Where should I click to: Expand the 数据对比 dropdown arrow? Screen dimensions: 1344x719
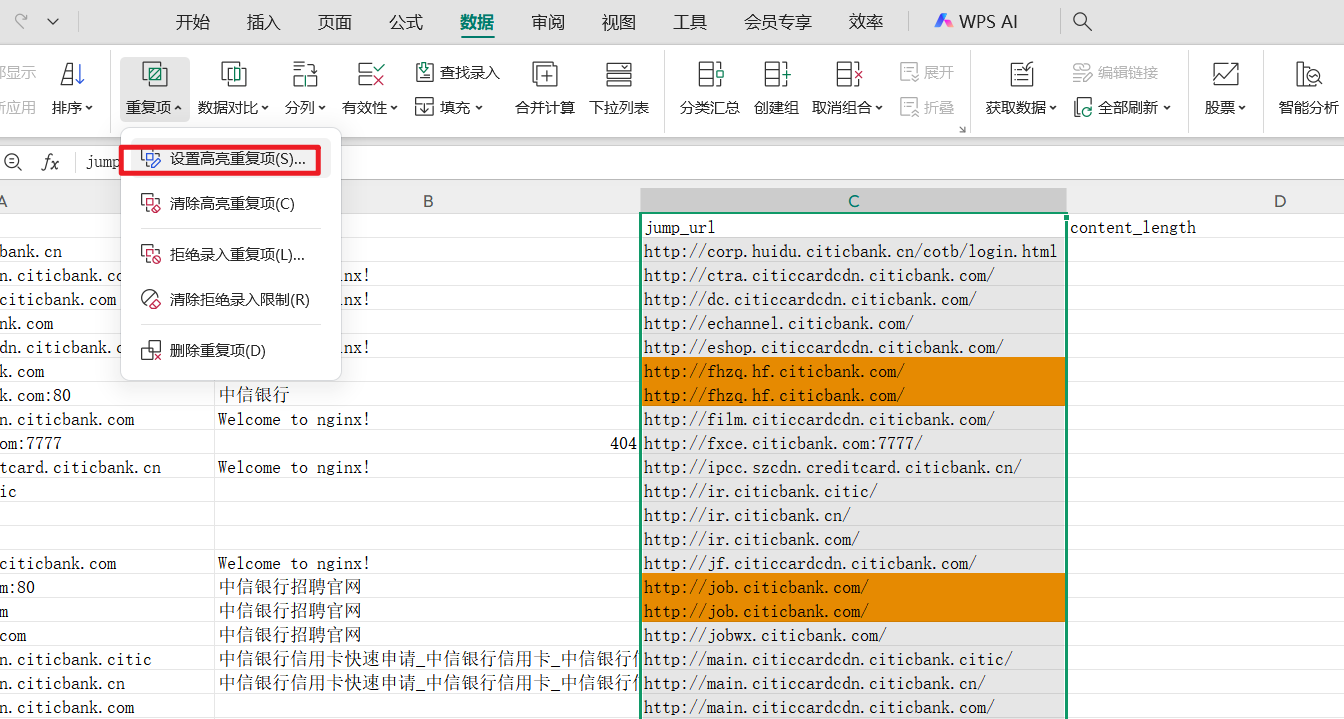coord(265,108)
